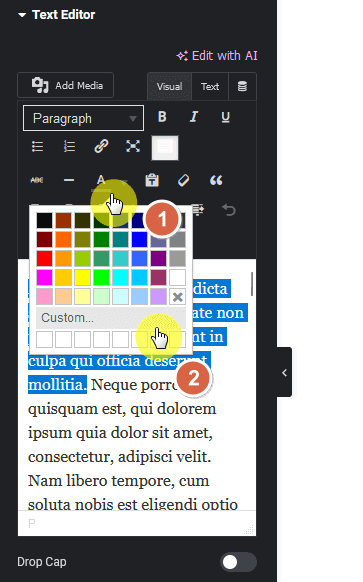Viewport: 363px width, 582px height.
Task: Click the text color A icon
Action: [x=101, y=181]
